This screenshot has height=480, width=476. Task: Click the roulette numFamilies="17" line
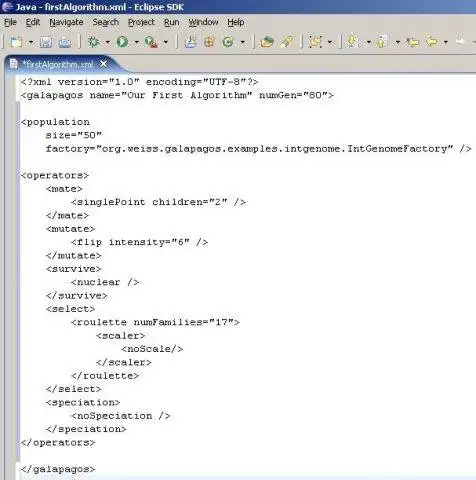coord(155,322)
